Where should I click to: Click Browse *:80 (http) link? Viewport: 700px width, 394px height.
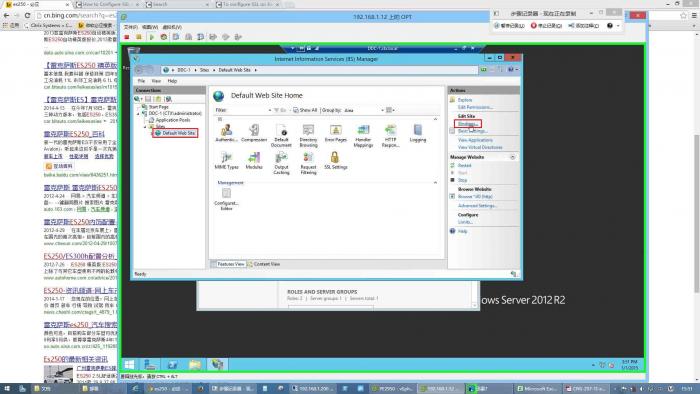tap(475, 197)
